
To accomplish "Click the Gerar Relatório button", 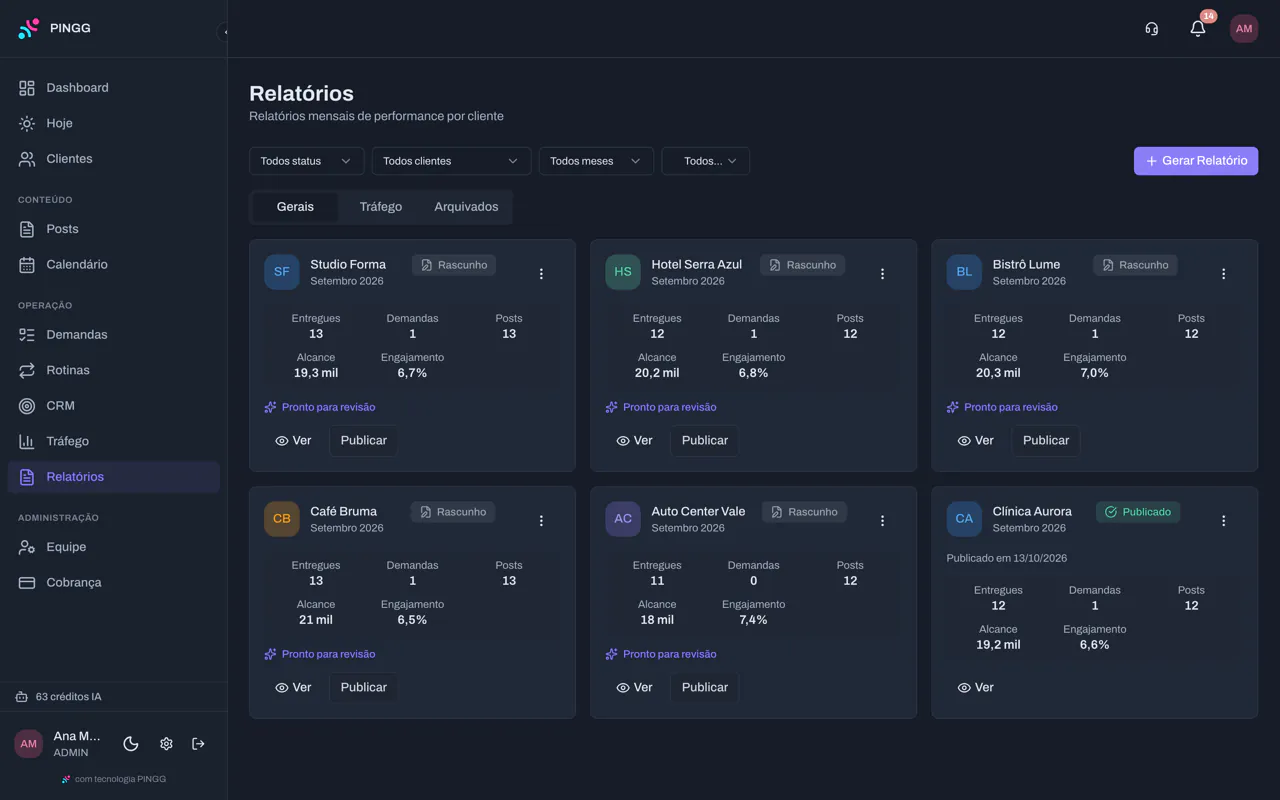I will tap(1196, 161).
